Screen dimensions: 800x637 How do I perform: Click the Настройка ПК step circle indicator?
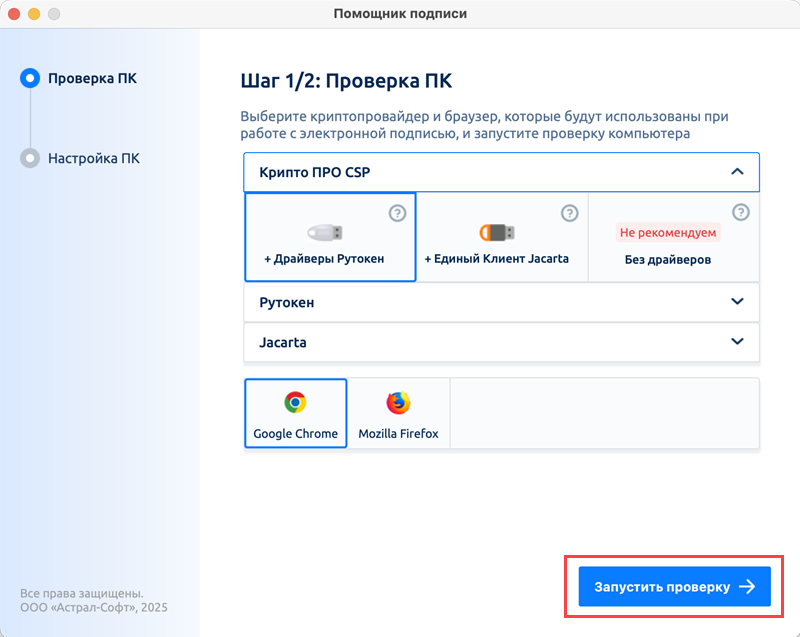(x=30, y=158)
